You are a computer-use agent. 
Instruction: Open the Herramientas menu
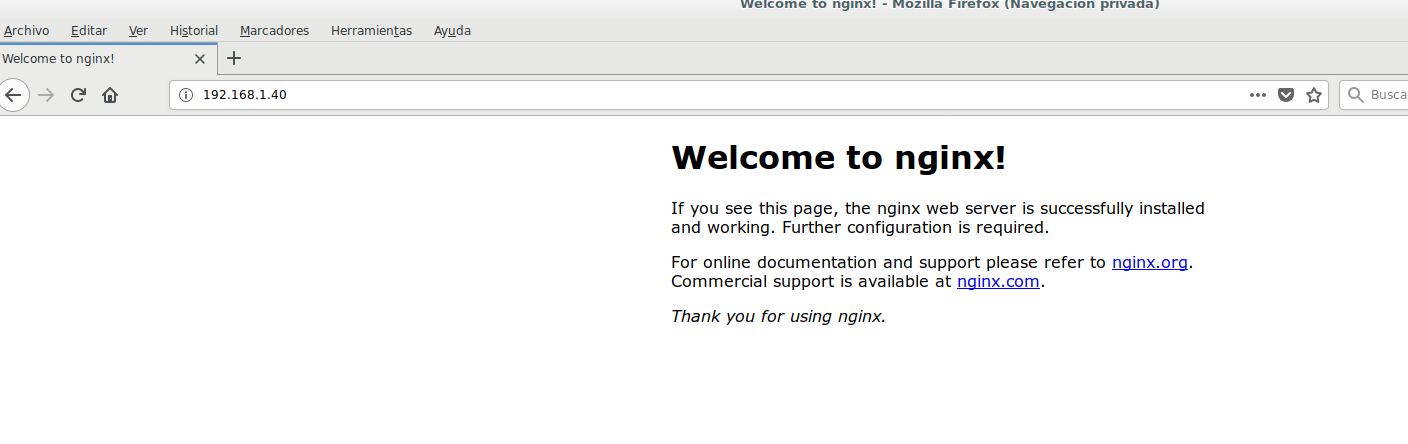371,31
